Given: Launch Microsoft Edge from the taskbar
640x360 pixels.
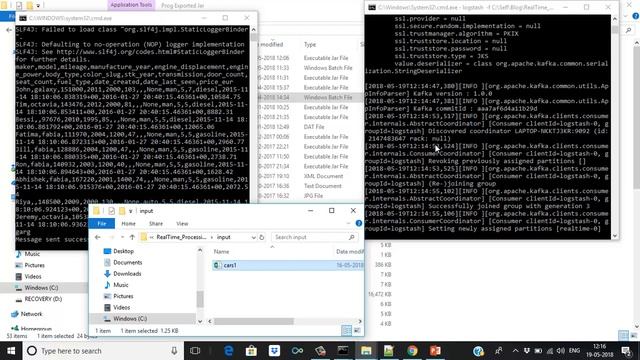Looking at the screenshot, I should tap(229, 351).
